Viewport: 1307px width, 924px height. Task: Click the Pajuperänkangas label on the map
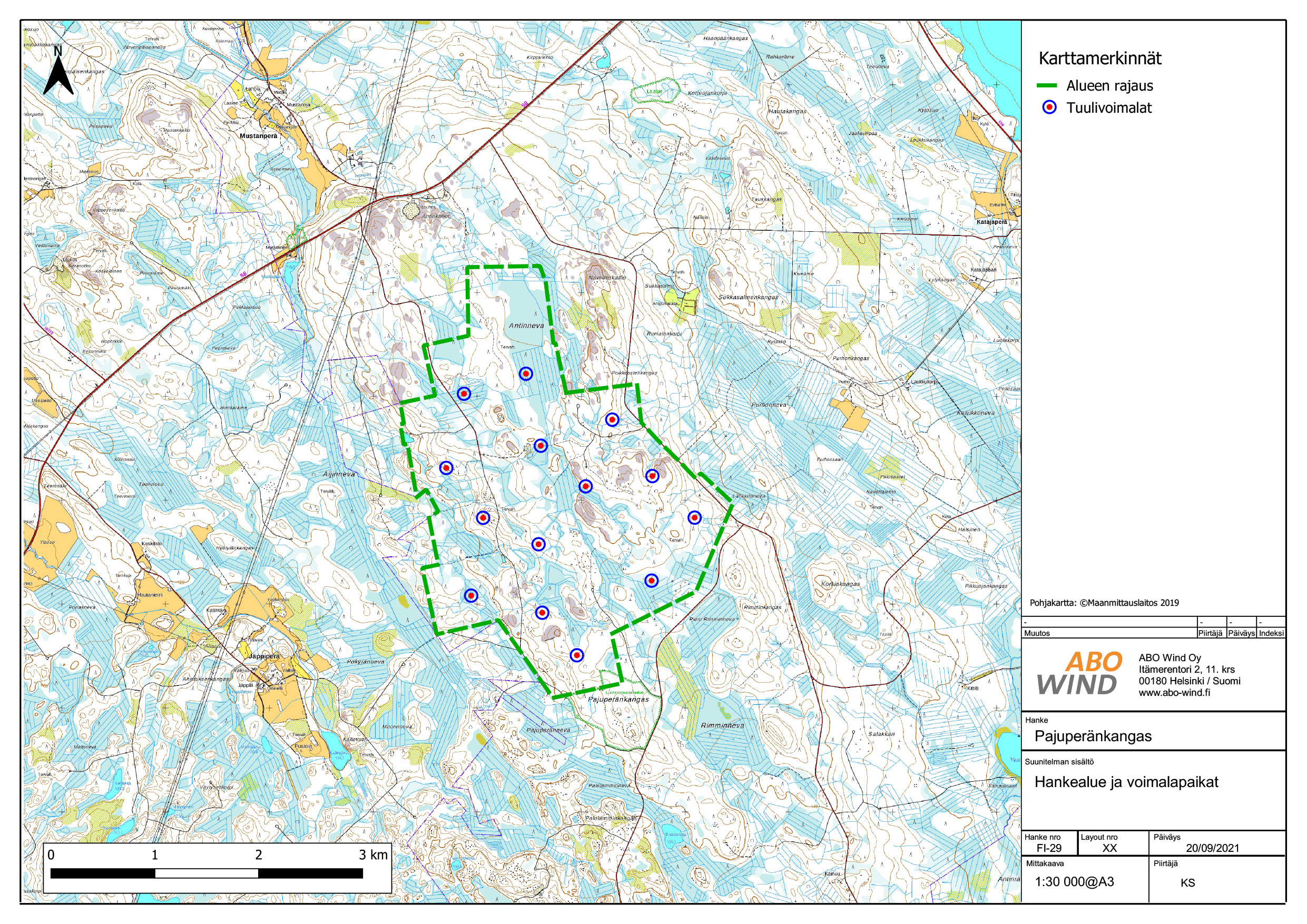tap(618, 700)
